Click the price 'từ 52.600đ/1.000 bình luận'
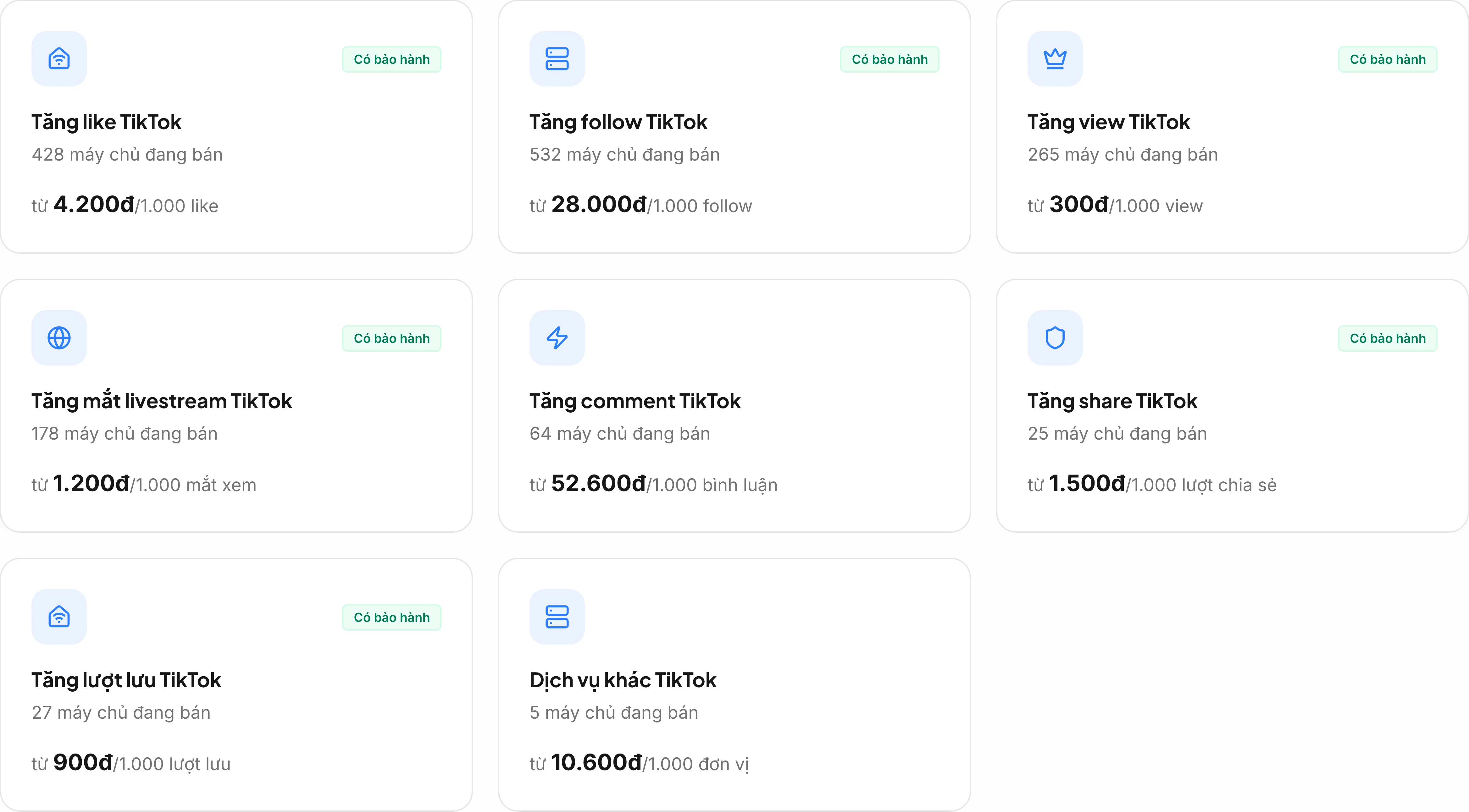Image resolution: width=1469 pixels, height=812 pixels. click(653, 484)
